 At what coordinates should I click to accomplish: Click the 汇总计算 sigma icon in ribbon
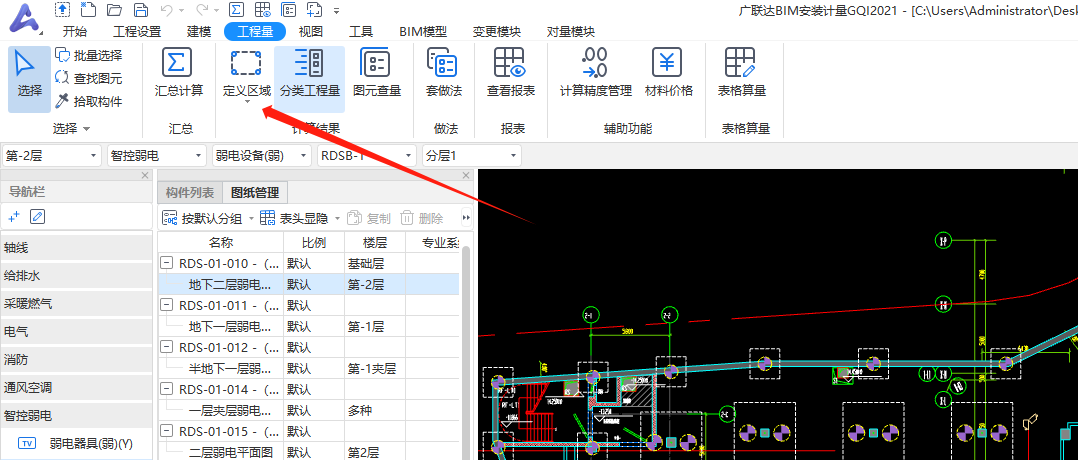click(x=177, y=63)
